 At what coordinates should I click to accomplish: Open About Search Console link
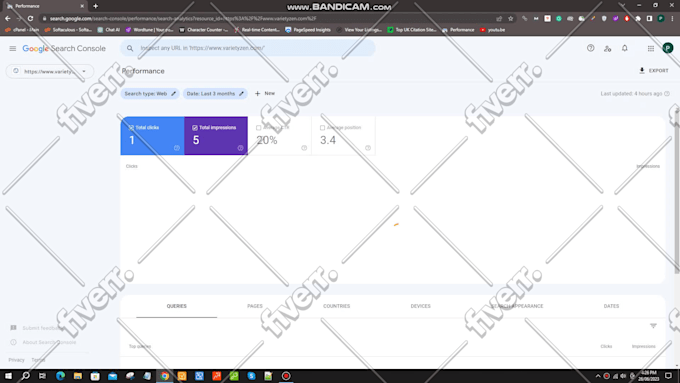coord(43,342)
